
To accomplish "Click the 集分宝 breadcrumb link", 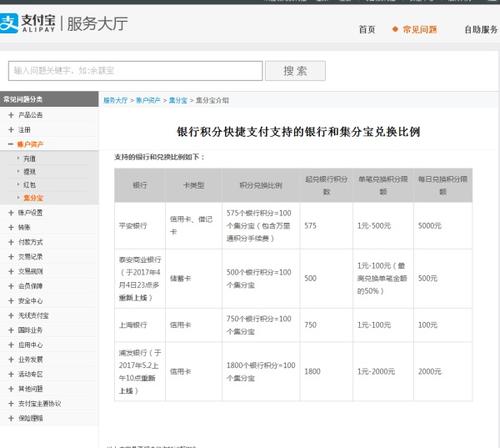I will click(x=178, y=100).
